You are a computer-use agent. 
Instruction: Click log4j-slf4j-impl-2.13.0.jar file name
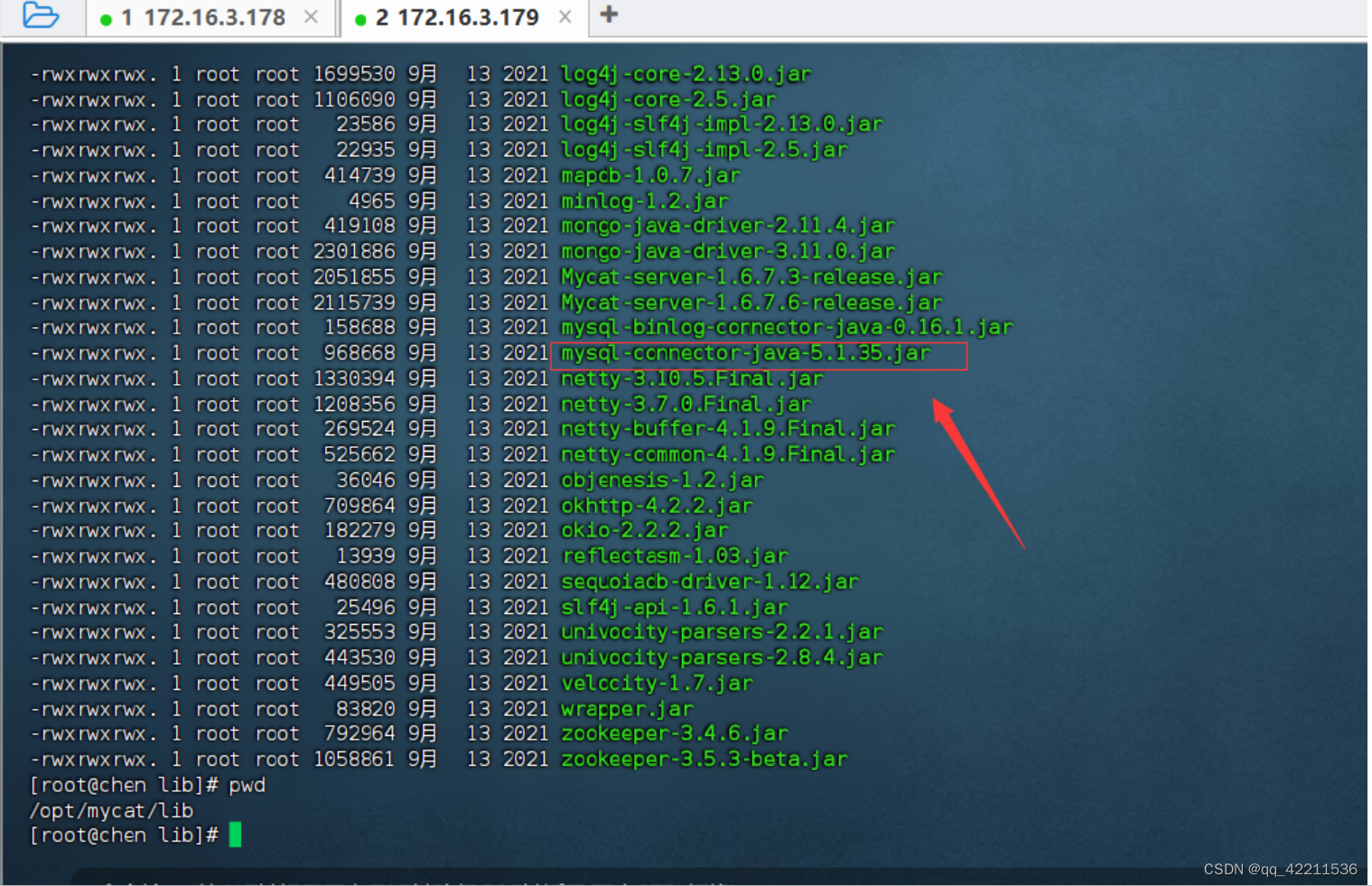722,125
